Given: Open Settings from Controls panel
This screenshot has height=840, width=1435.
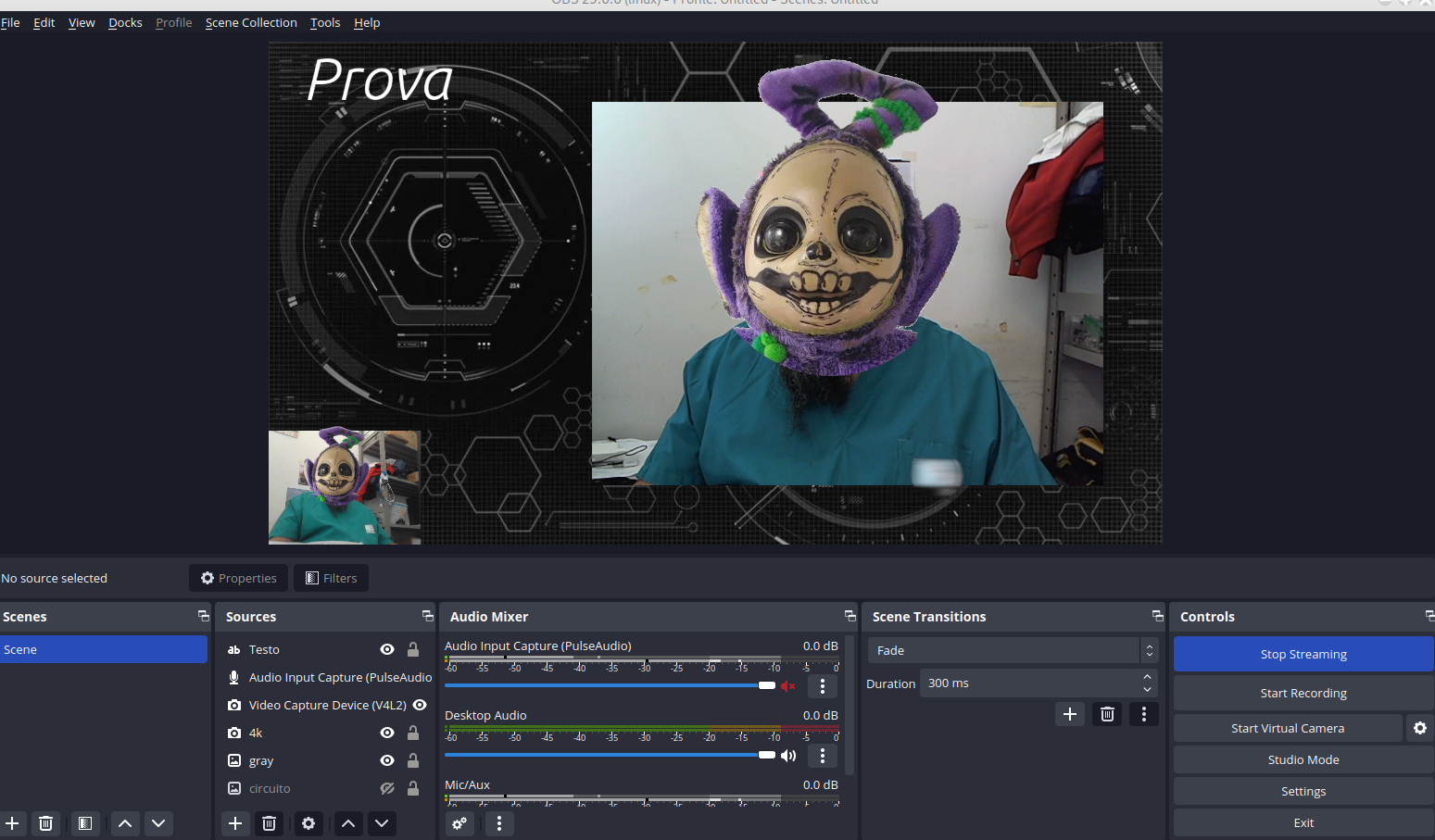Looking at the screenshot, I should coord(1303,791).
